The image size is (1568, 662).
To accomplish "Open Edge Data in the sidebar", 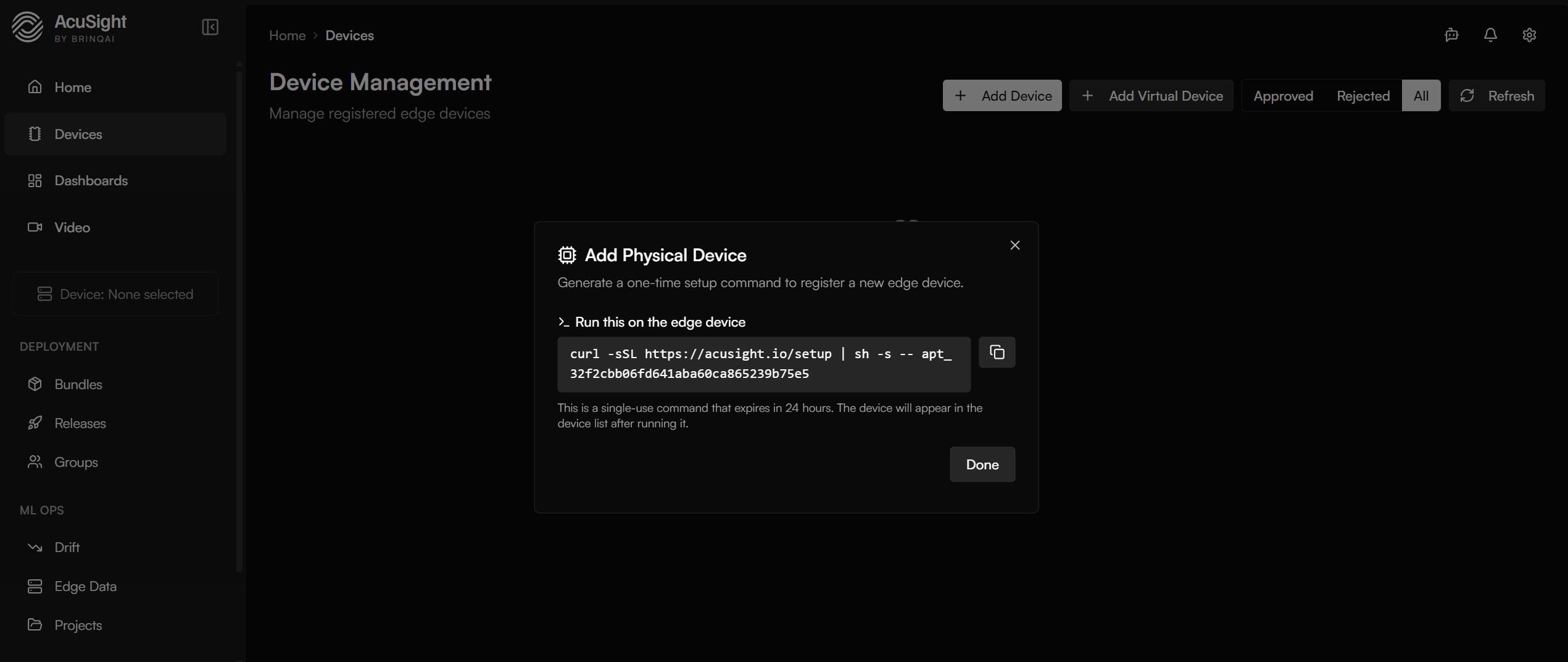I will click(x=115, y=586).
